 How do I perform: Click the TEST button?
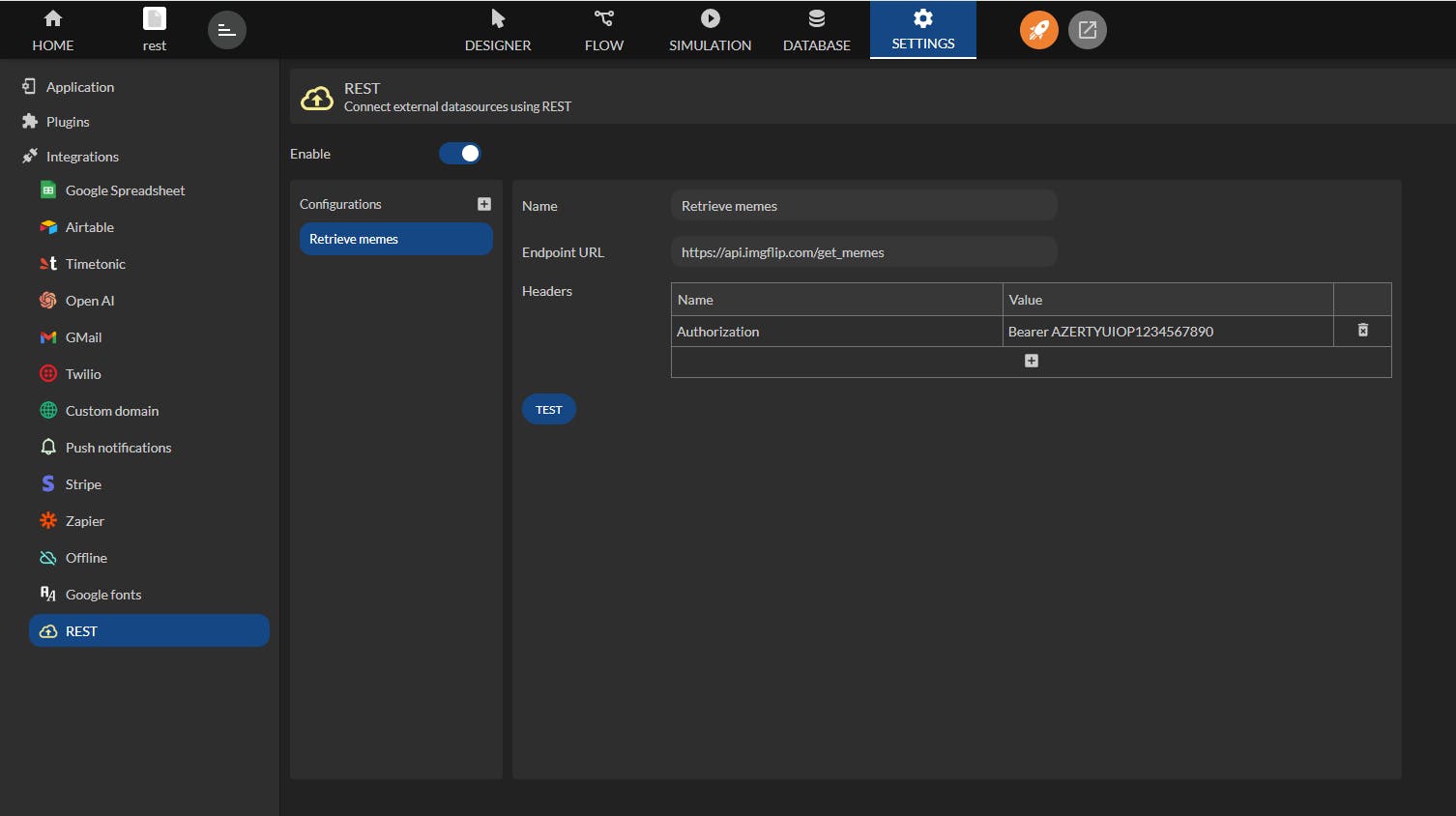point(549,409)
